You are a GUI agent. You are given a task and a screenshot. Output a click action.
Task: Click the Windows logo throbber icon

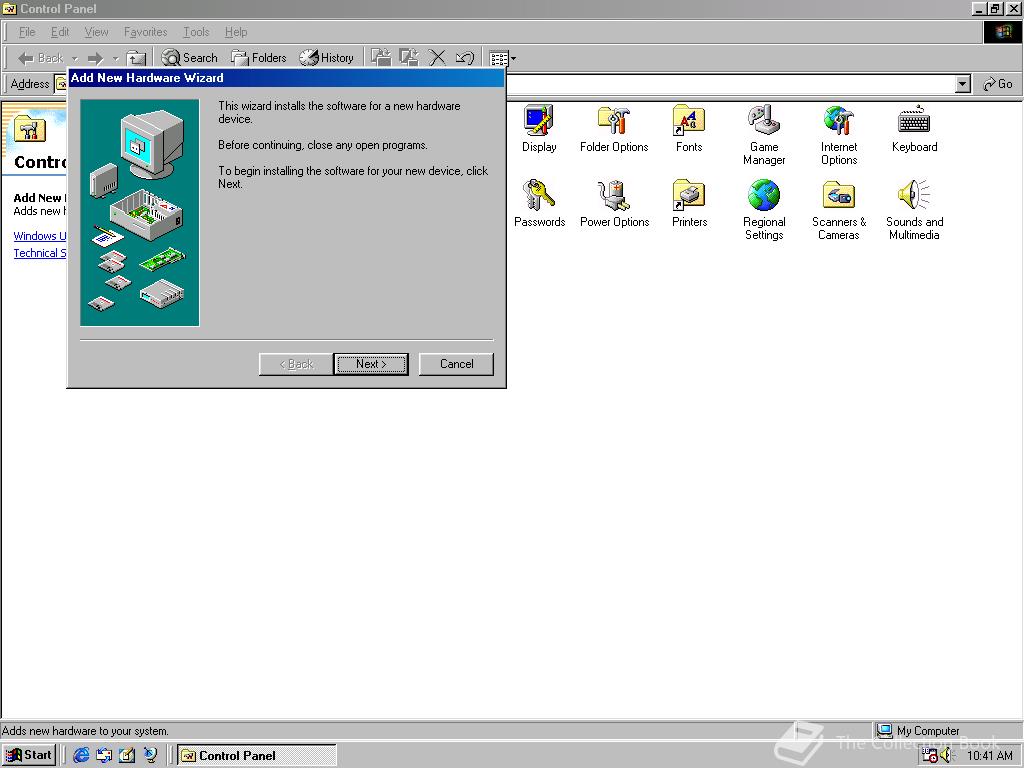click(1002, 32)
